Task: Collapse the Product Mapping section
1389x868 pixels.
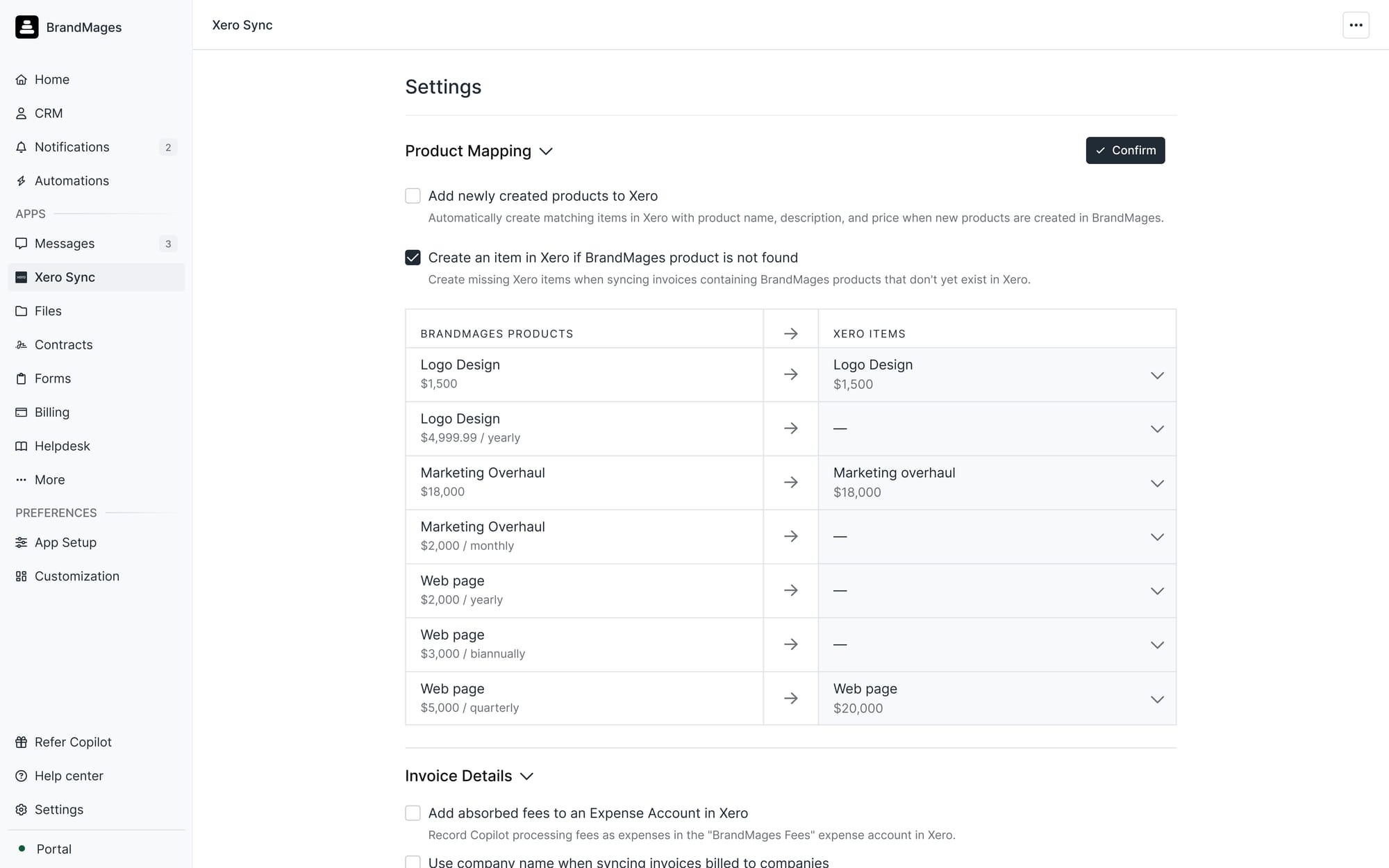Action: pyautogui.click(x=546, y=151)
